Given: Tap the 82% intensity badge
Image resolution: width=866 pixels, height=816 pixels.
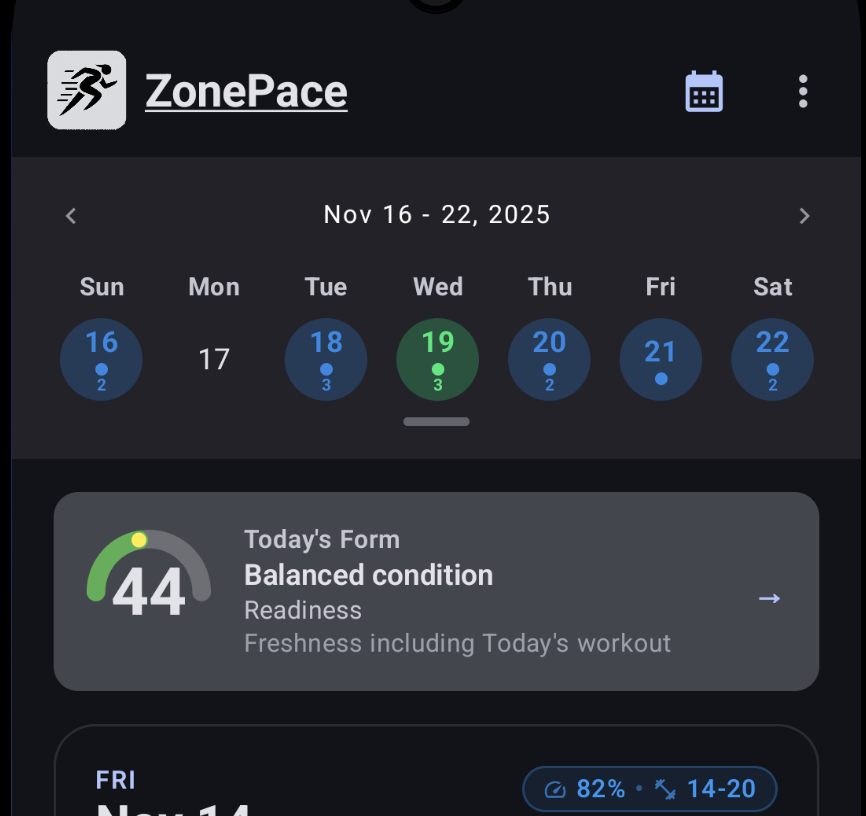Looking at the screenshot, I should point(587,789).
